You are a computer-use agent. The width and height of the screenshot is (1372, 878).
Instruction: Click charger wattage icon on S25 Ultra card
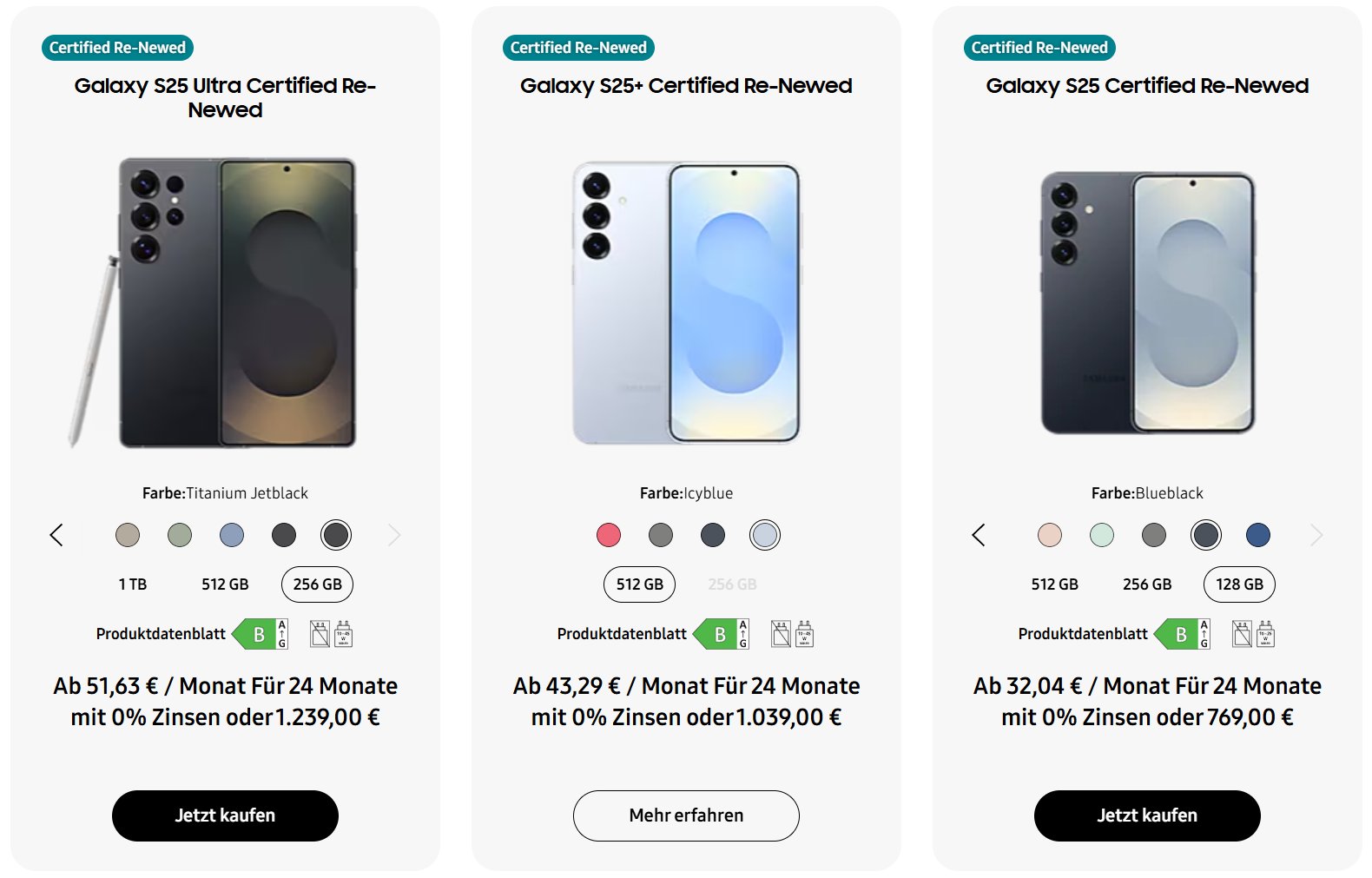pos(343,634)
